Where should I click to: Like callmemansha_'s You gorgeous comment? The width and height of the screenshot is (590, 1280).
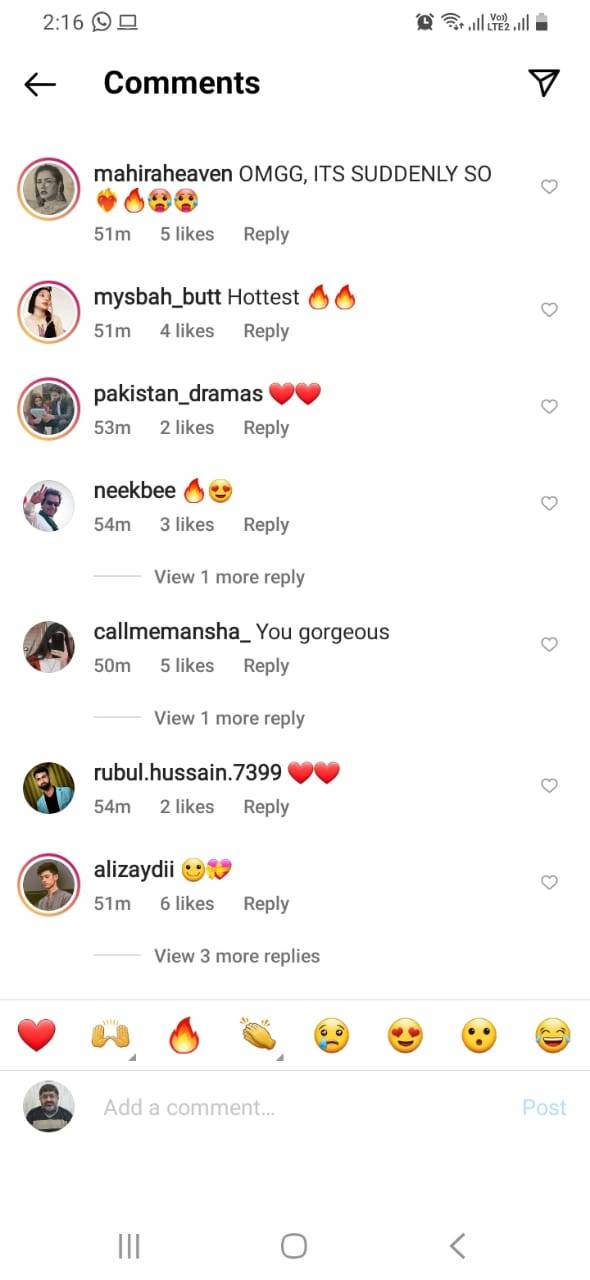coord(549,645)
